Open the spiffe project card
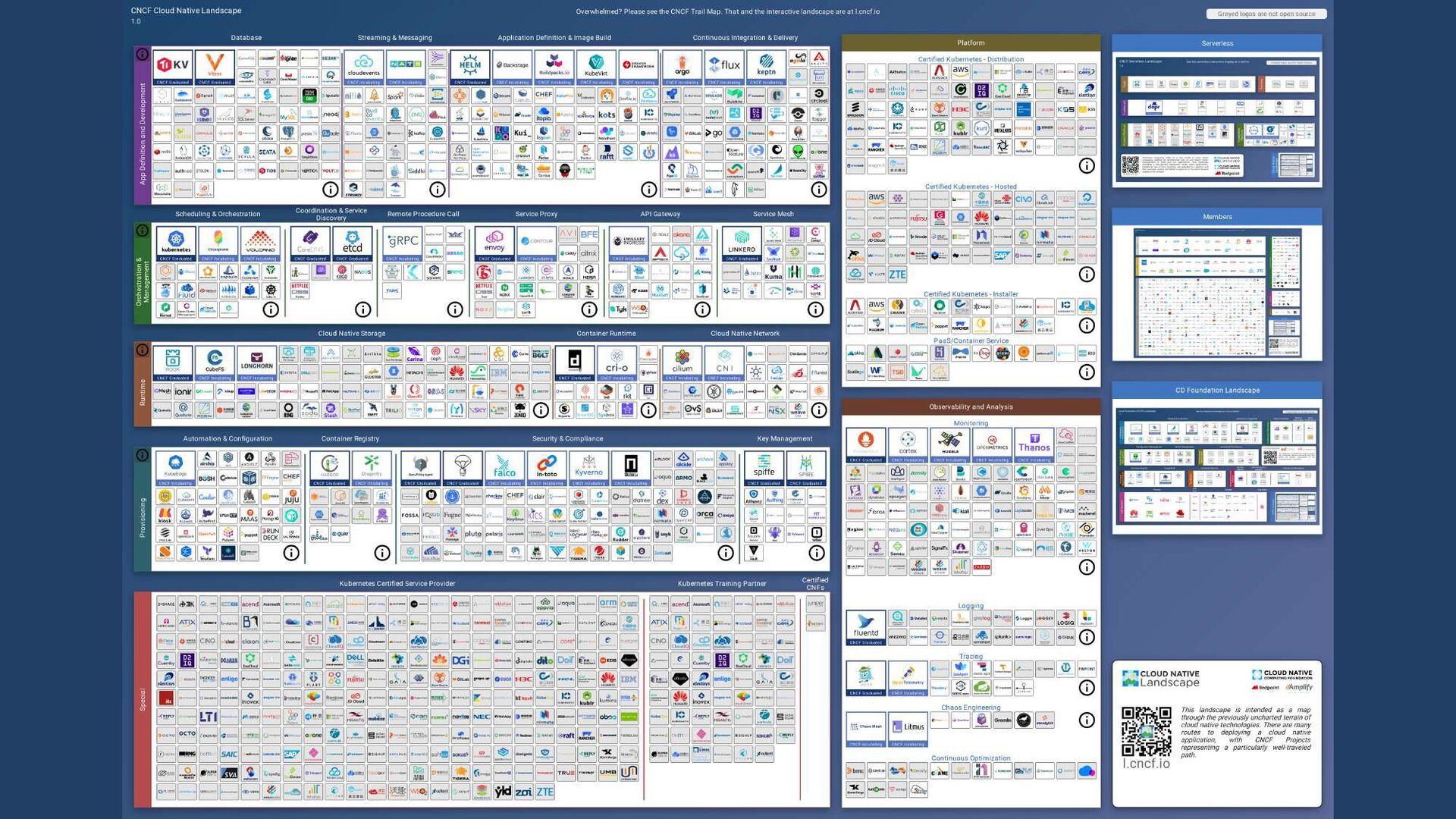The width and height of the screenshot is (1456, 819). 764,469
